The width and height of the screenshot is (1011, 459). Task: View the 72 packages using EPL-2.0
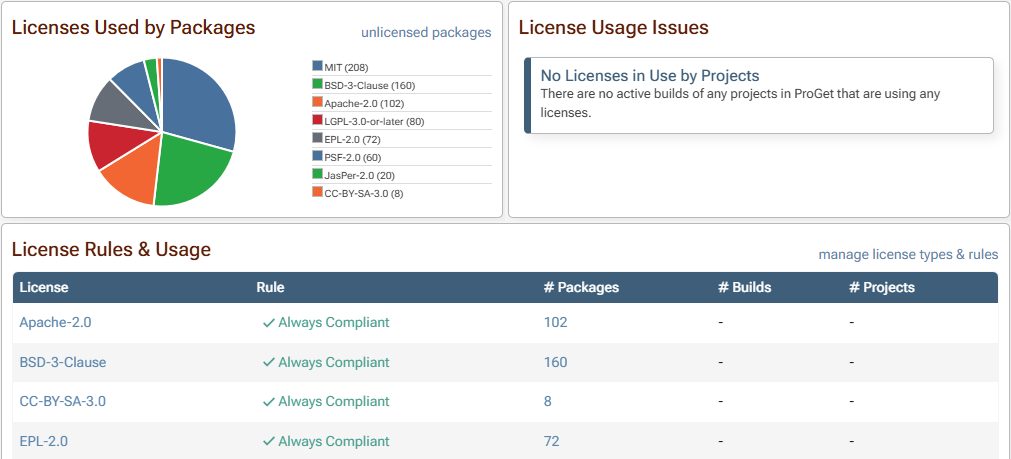pos(551,441)
